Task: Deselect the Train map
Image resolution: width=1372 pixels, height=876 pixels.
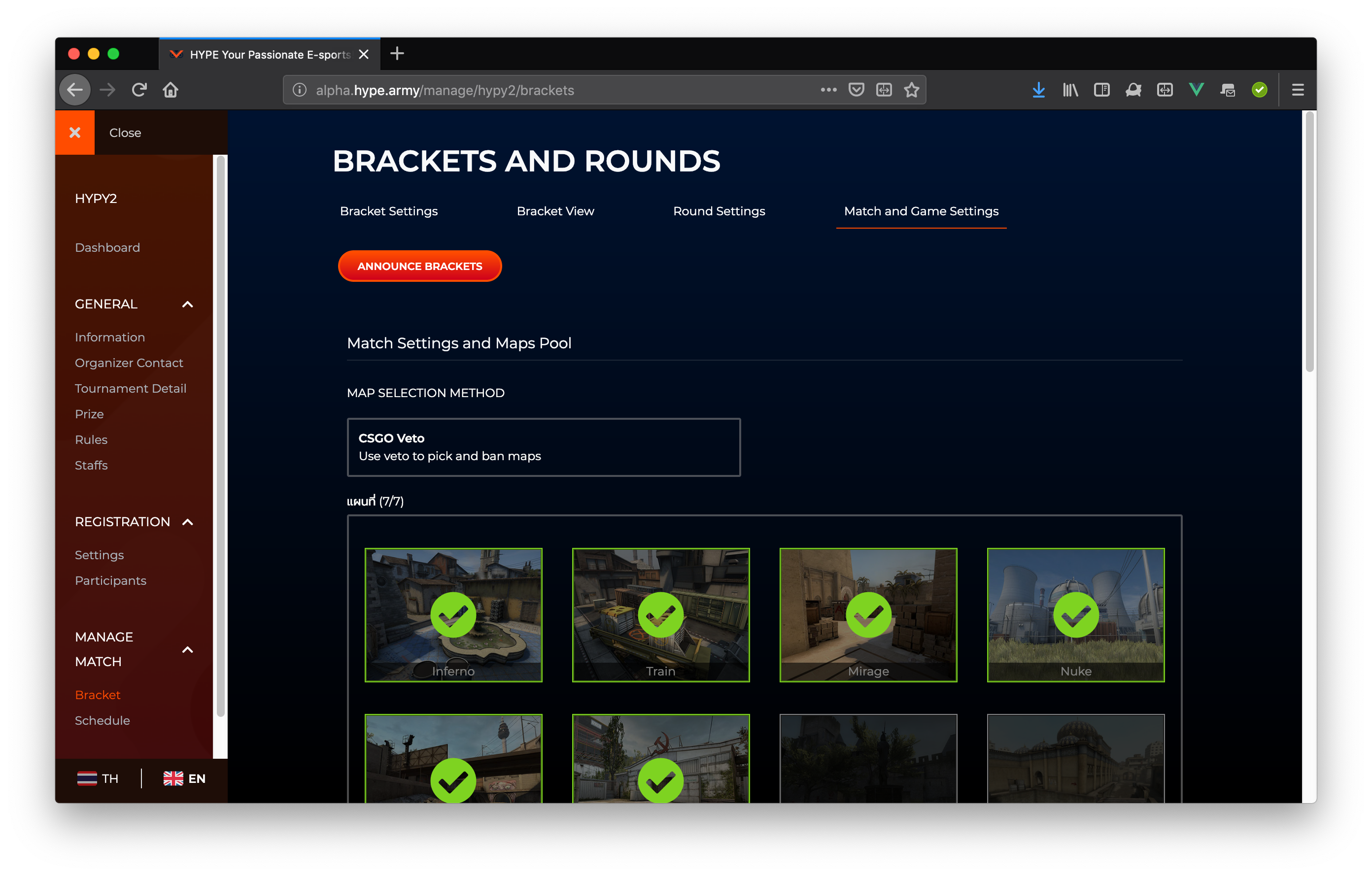Action: [x=661, y=615]
